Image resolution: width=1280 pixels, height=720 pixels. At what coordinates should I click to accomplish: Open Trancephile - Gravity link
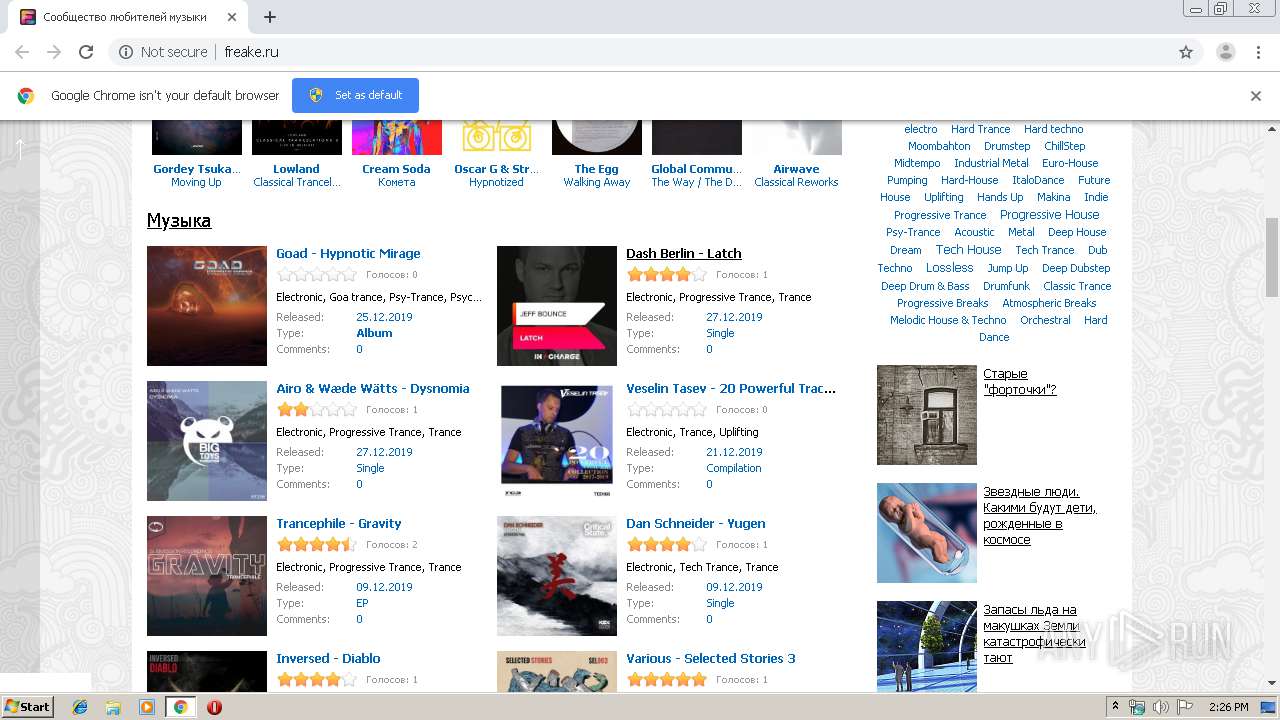pyautogui.click(x=339, y=524)
